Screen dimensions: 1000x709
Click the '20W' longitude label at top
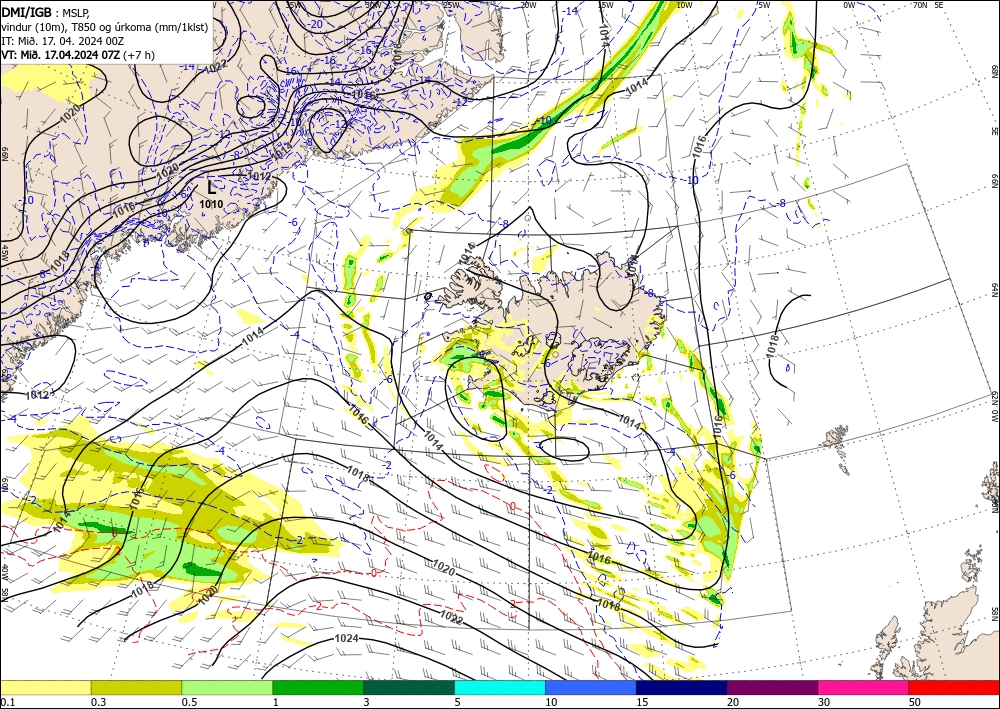pos(528,4)
